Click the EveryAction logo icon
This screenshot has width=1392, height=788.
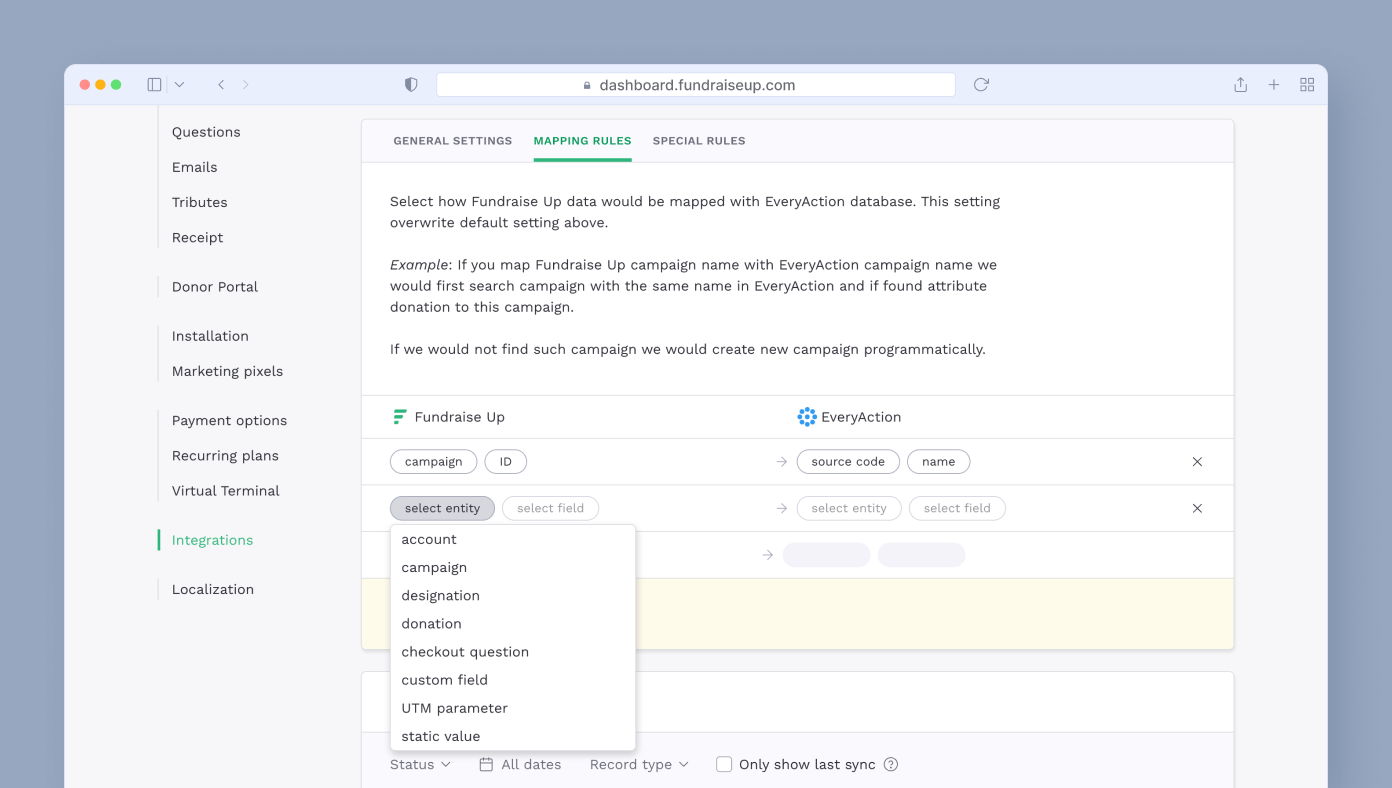807,417
